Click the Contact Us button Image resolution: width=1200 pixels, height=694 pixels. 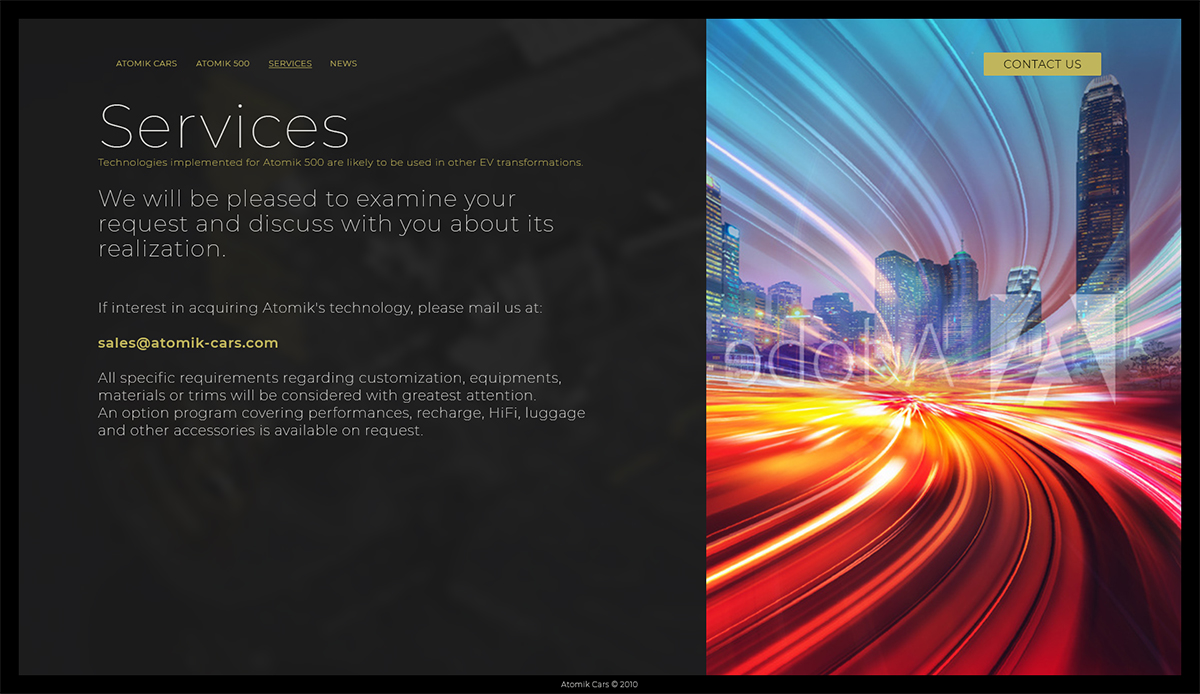tap(1042, 64)
